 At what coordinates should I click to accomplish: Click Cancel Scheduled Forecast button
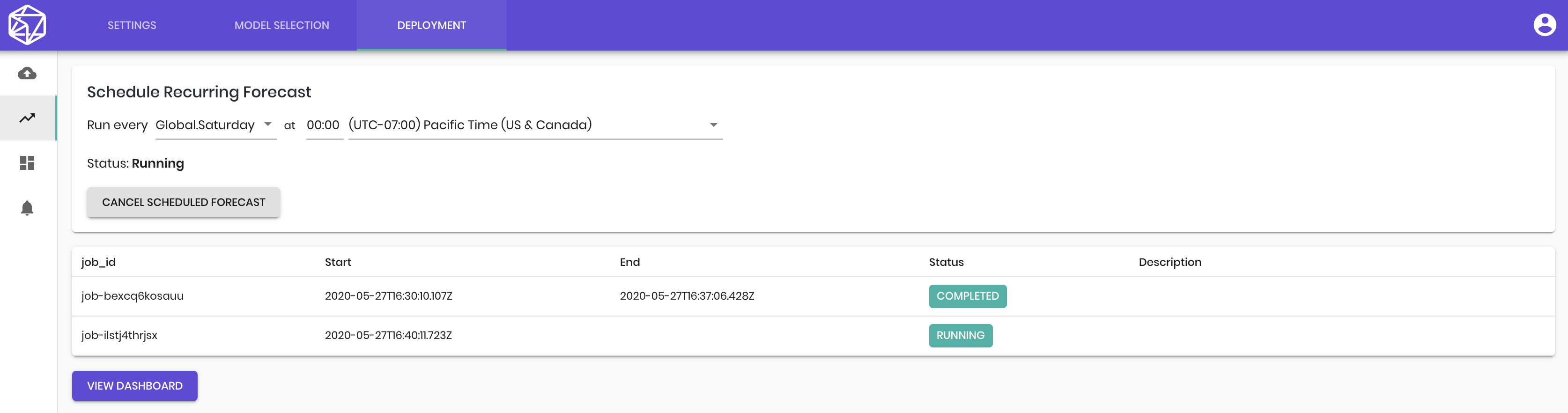click(x=183, y=202)
